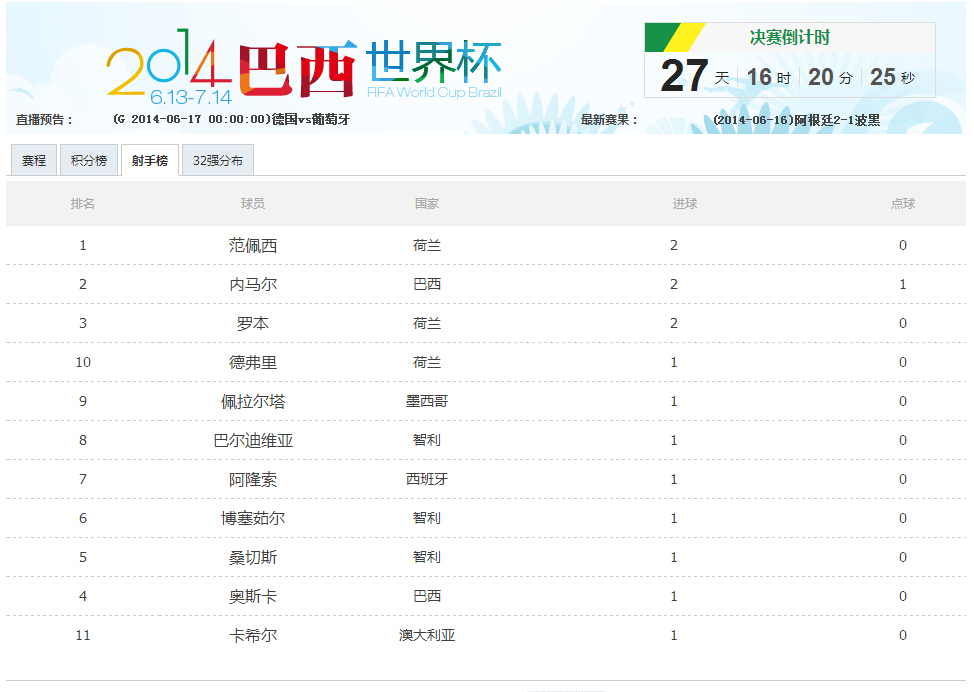The height and width of the screenshot is (692, 974).
Task: Select the 射手榜 tab
Action: 148,159
